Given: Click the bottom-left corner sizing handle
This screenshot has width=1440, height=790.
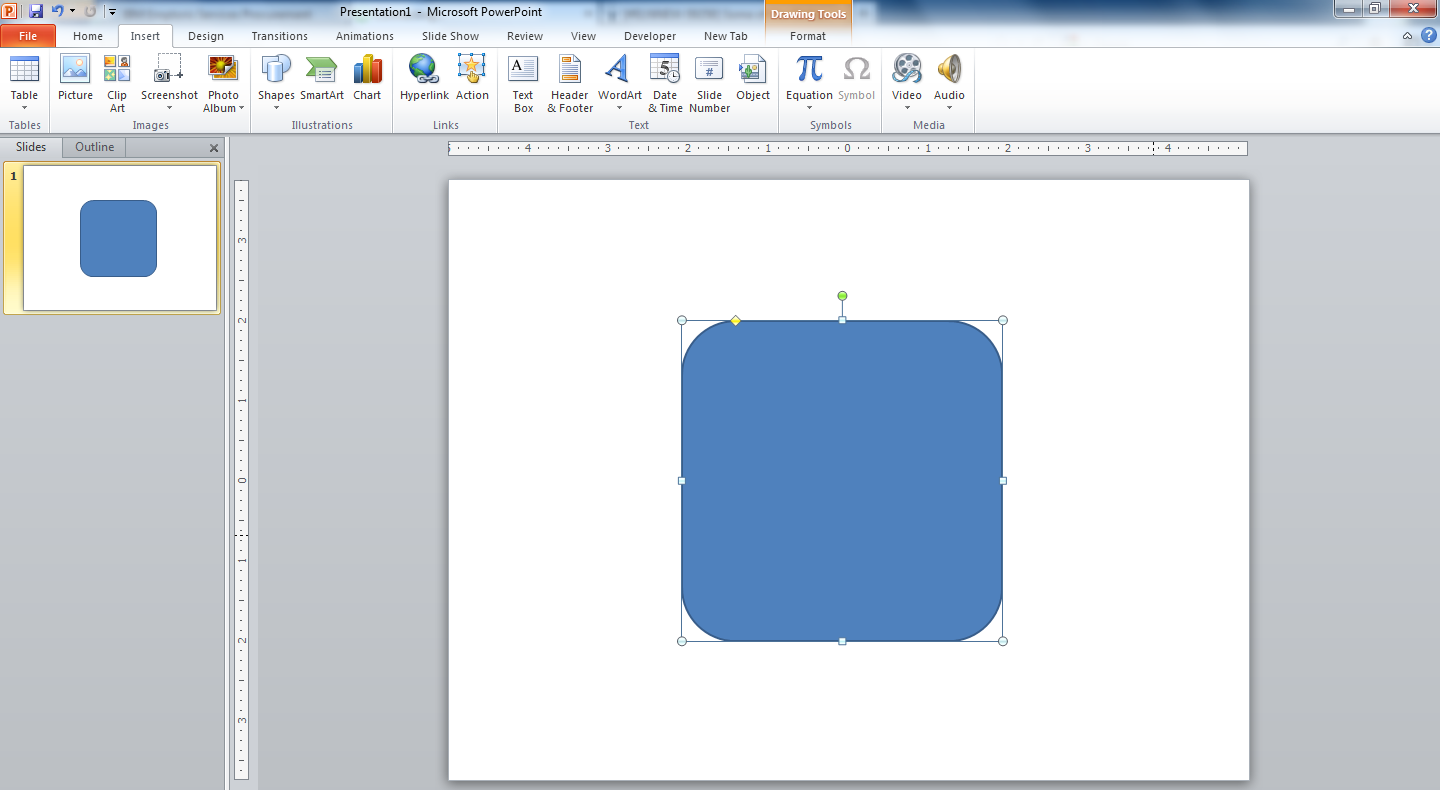Looking at the screenshot, I should pyautogui.click(x=682, y=641).
